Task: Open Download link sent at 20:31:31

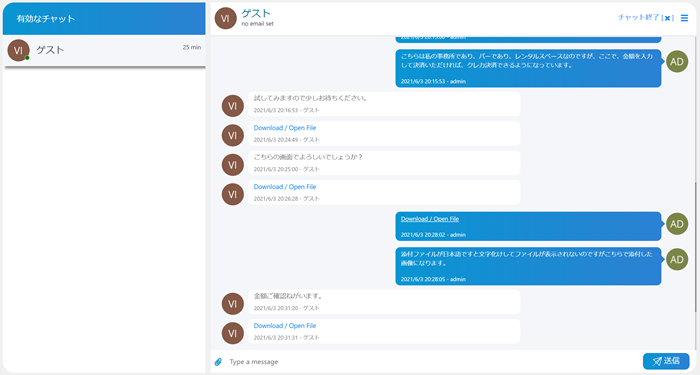Action: (x=285, y=325)
